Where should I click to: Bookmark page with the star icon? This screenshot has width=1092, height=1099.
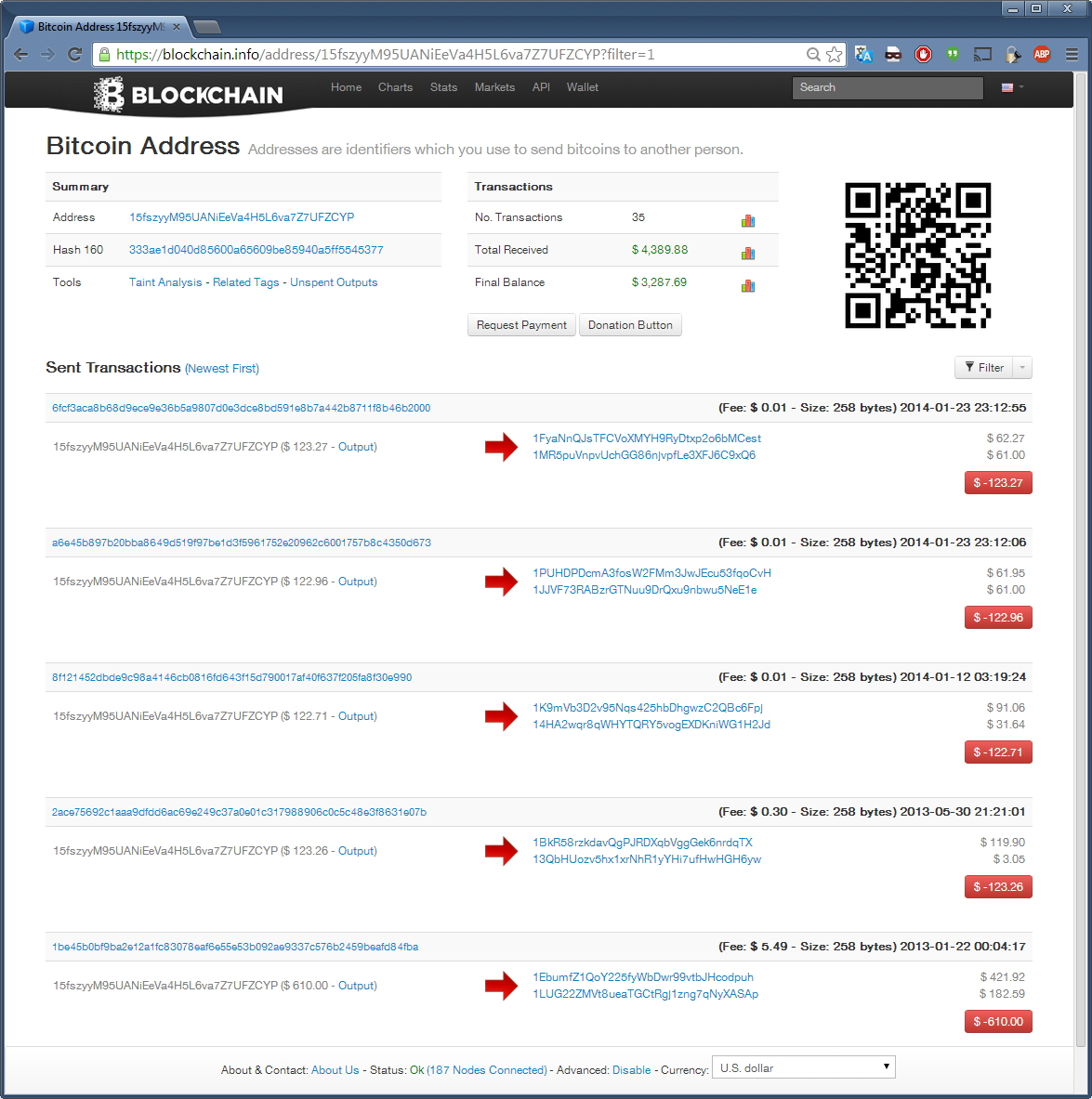[834, 55]
